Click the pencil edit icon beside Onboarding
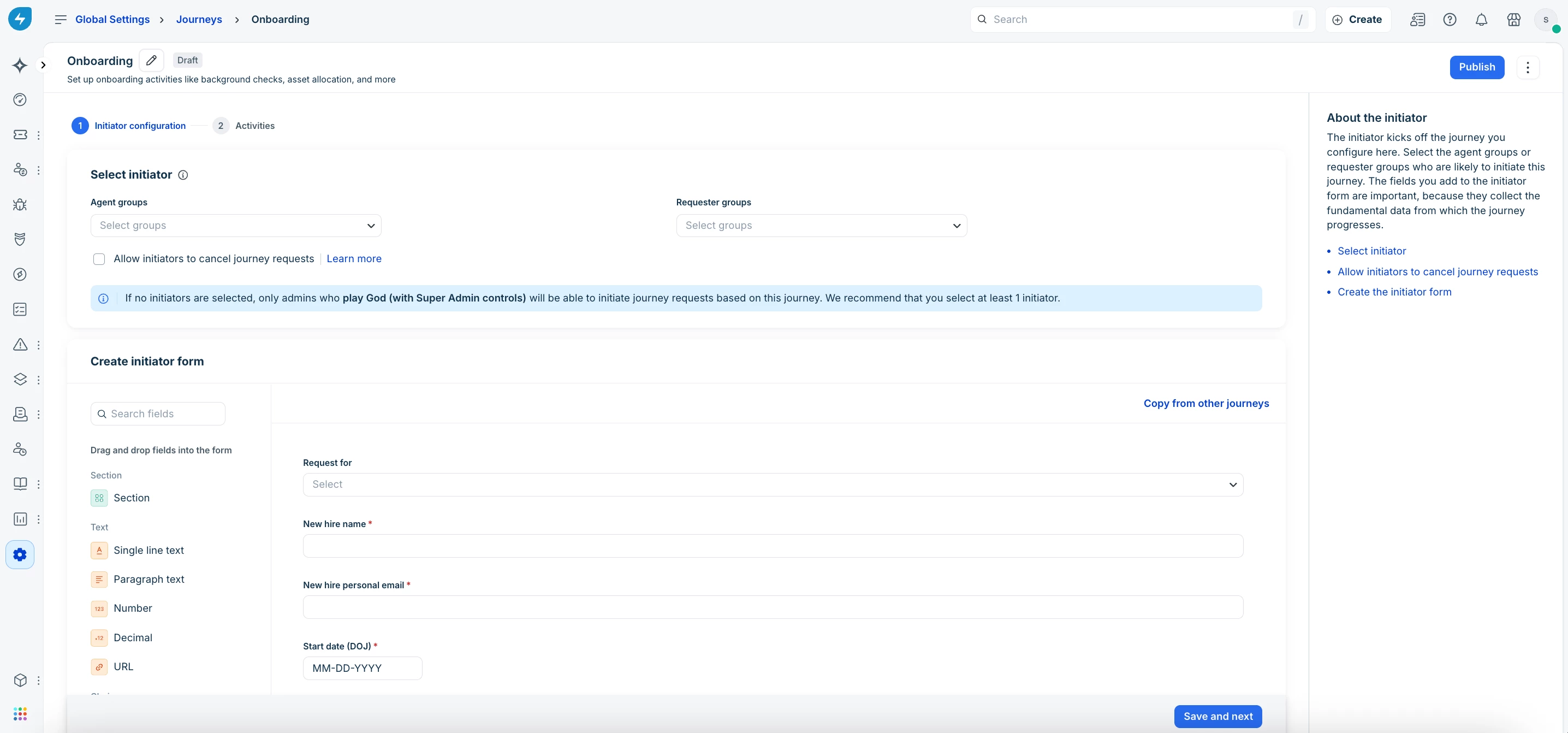Image resolution: width=1568 pixels, height=733 pixels. (152, 60)
